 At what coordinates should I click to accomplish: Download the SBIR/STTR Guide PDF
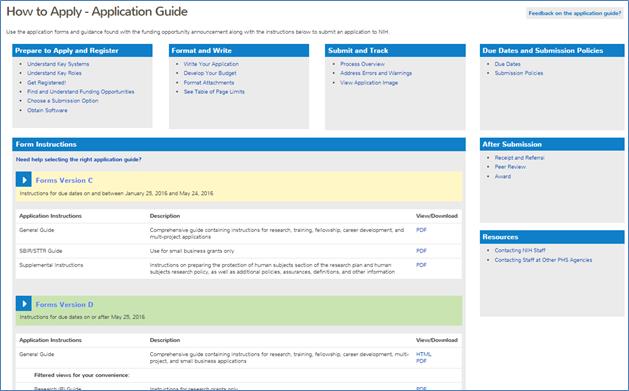click(421, 251)
